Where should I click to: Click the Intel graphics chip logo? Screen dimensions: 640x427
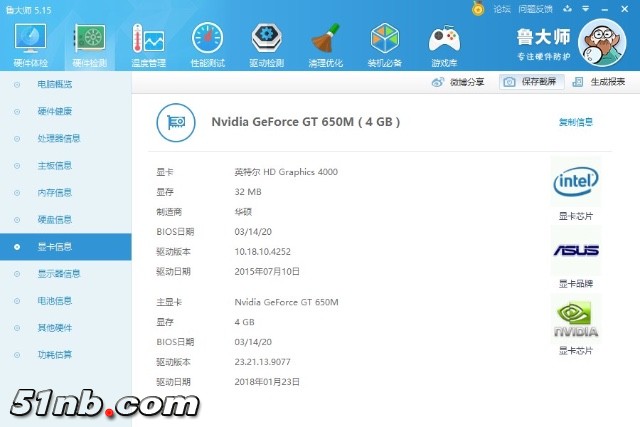[x=576, y=182]
